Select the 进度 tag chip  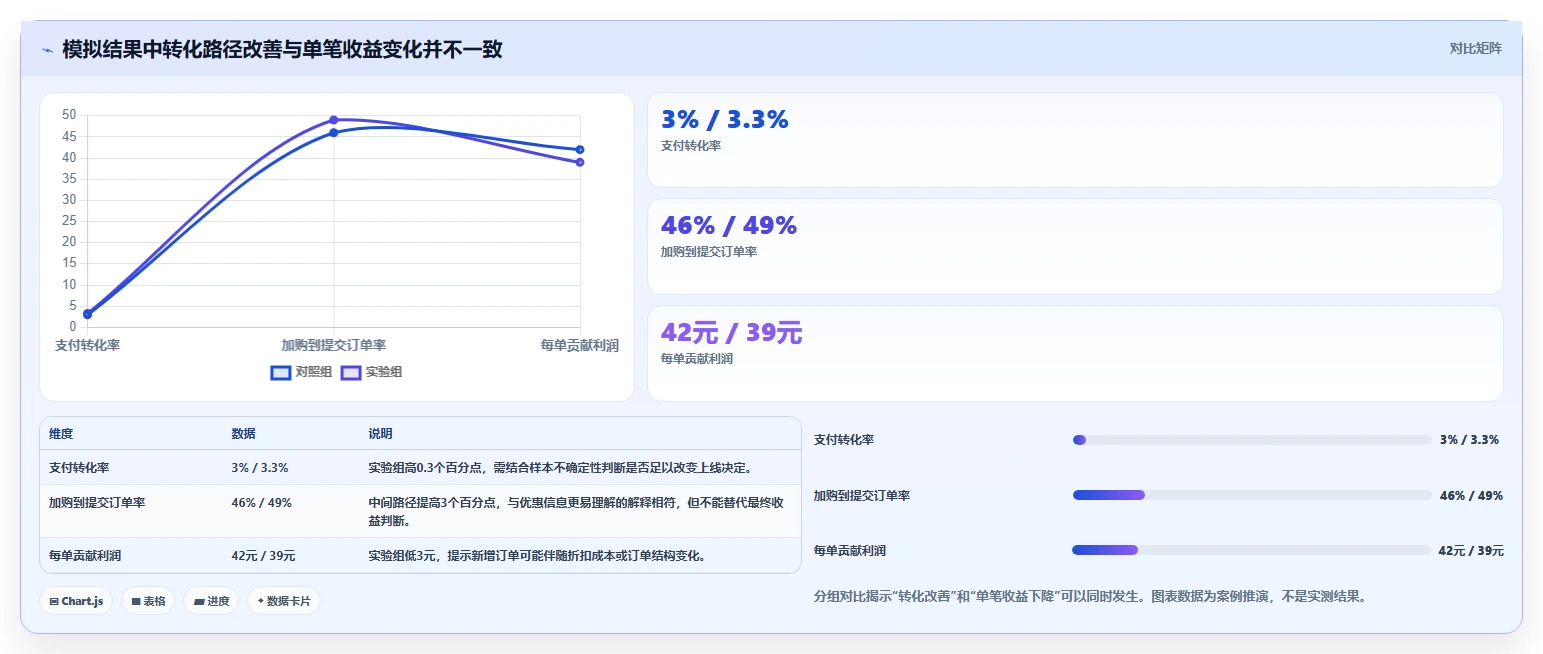pos(211,601)
